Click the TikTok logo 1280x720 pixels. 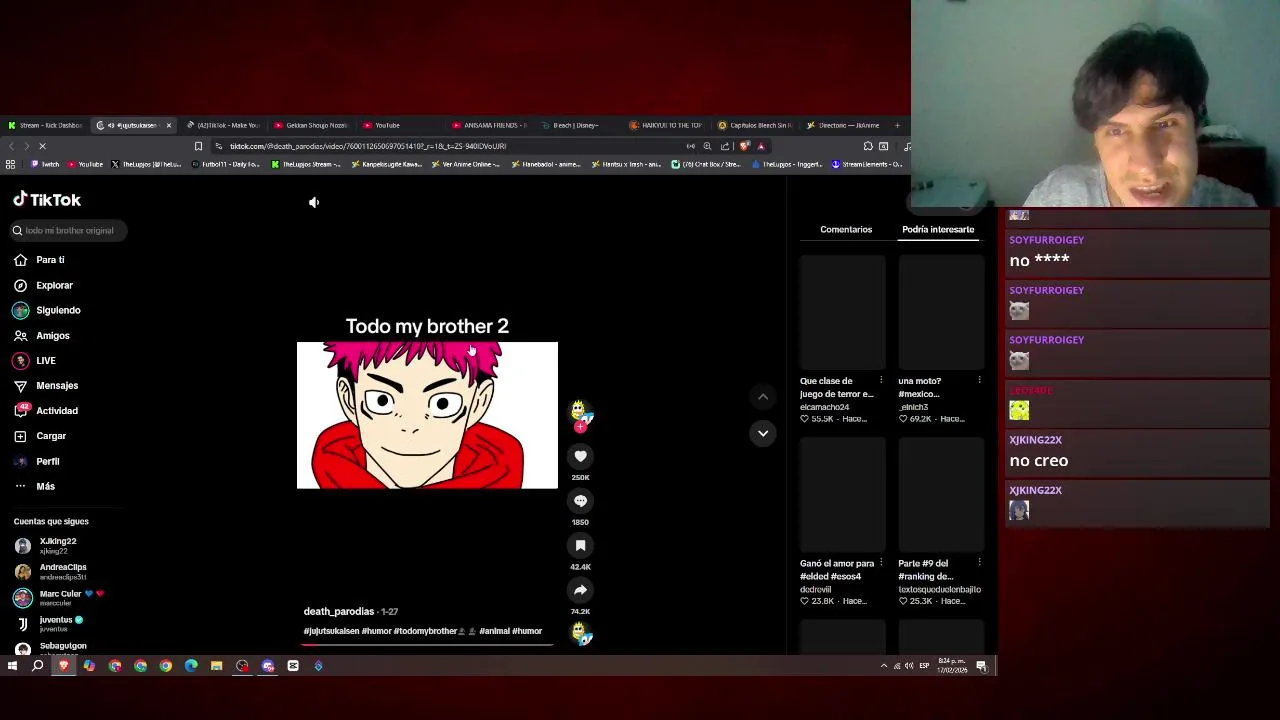[47, 200]
